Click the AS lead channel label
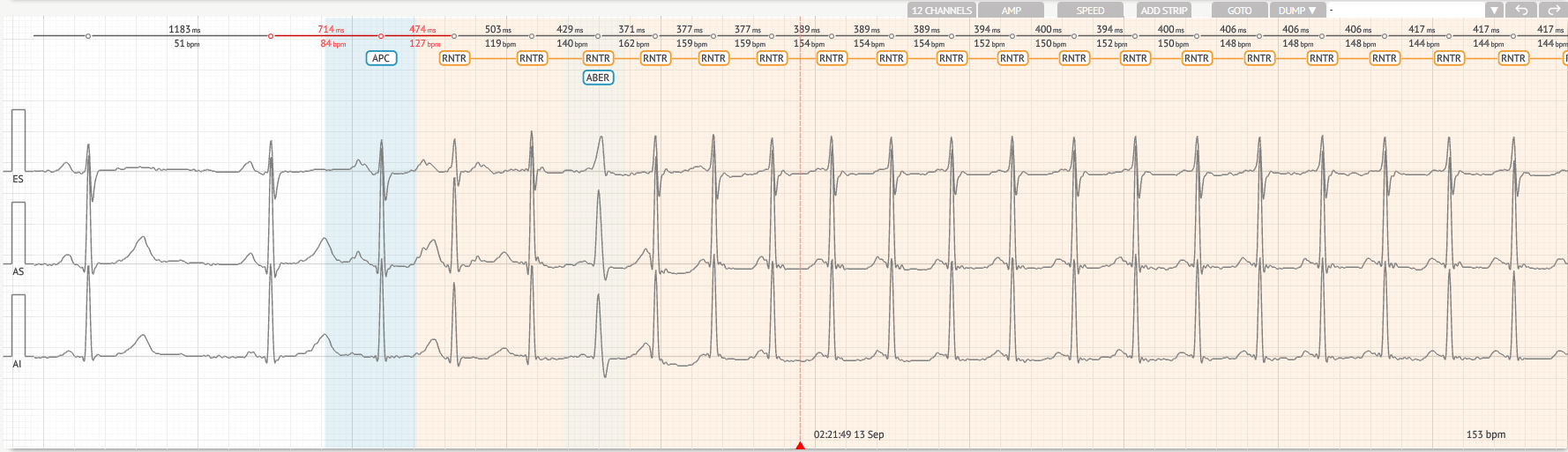The height and width of the screenshot is (452, 1568). point(18,271)
